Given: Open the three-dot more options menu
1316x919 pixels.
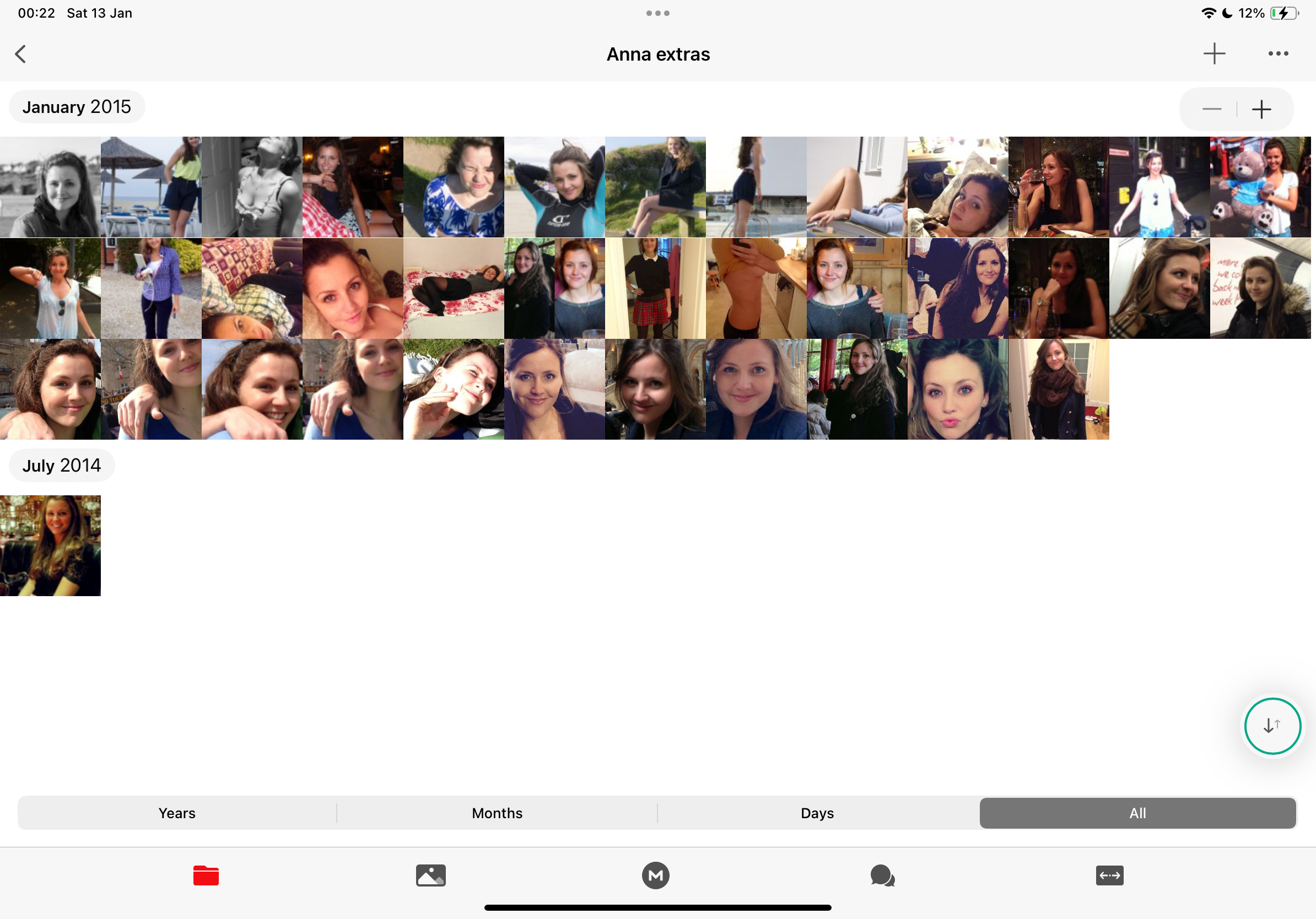Looking at the screenshot, I should (x=1277, y=54).
